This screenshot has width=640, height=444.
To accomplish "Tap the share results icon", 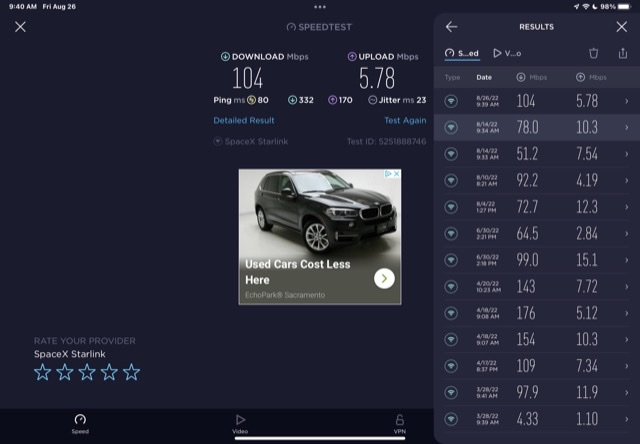I will click(622, 53).
